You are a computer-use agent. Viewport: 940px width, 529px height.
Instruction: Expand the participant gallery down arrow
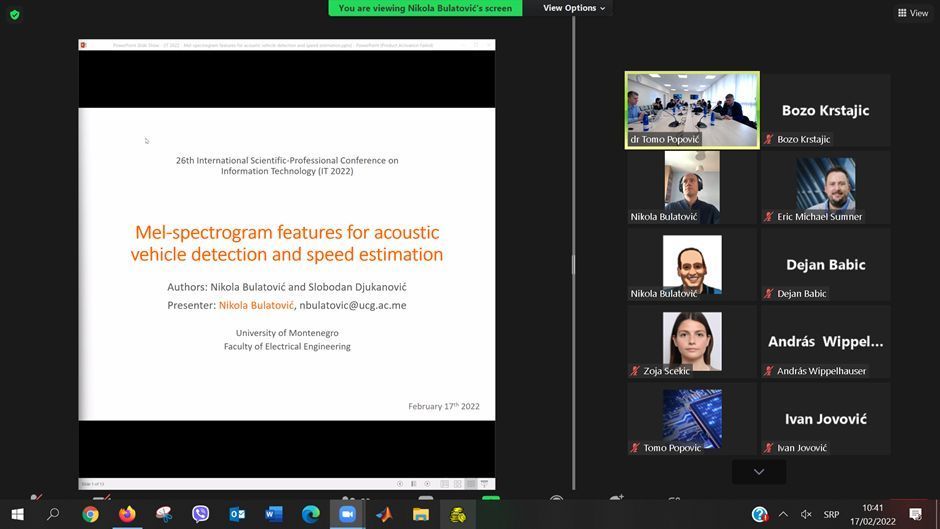pos(758,471)
